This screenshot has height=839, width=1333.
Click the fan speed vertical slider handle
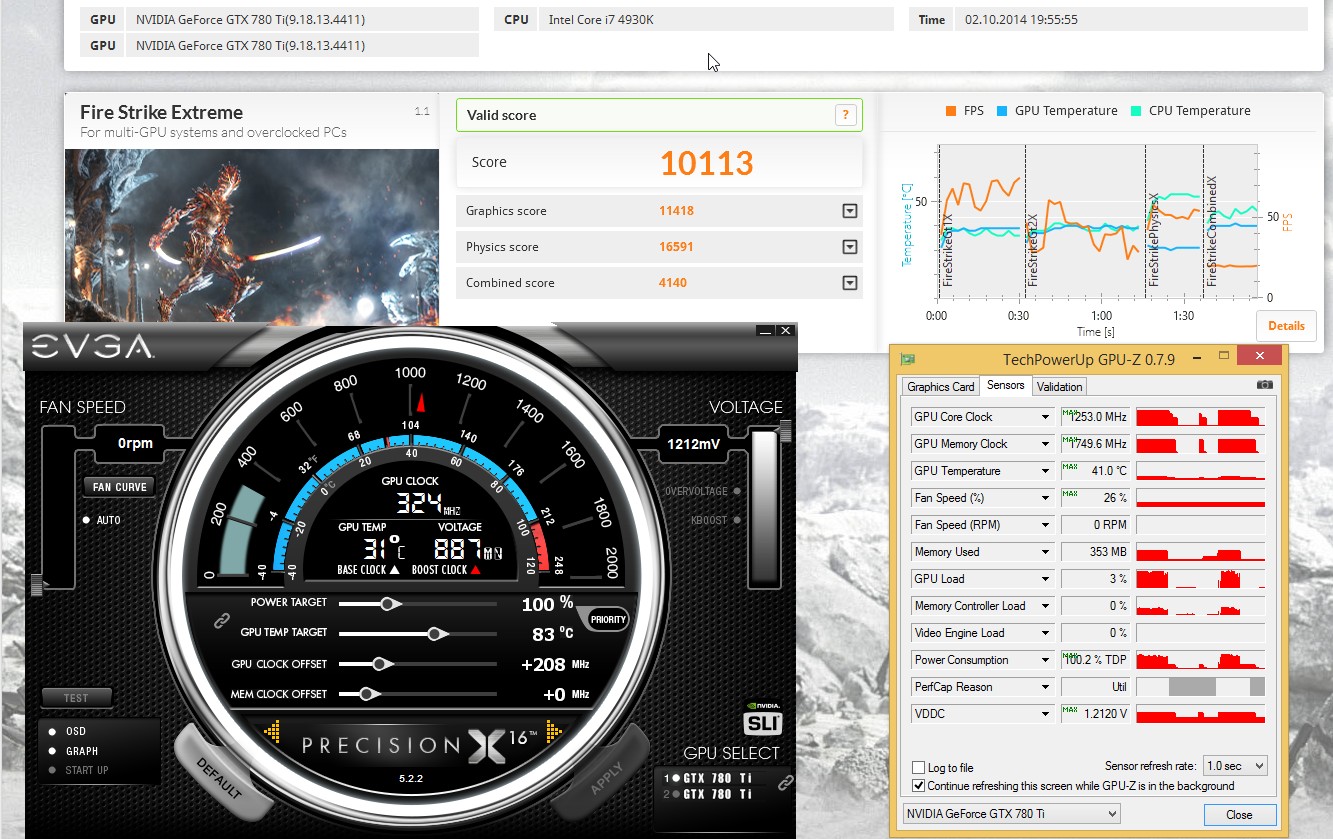(x=38, y=585)
